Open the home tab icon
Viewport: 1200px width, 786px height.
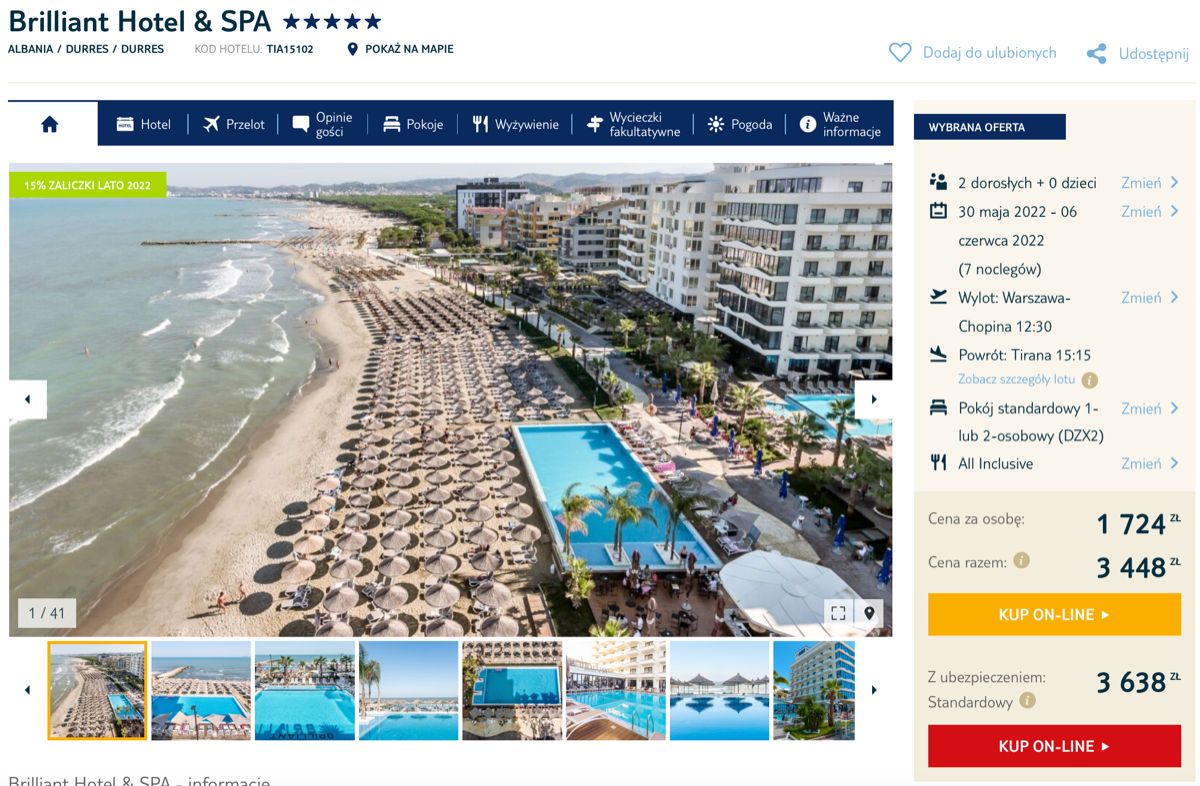coord(50,124)
